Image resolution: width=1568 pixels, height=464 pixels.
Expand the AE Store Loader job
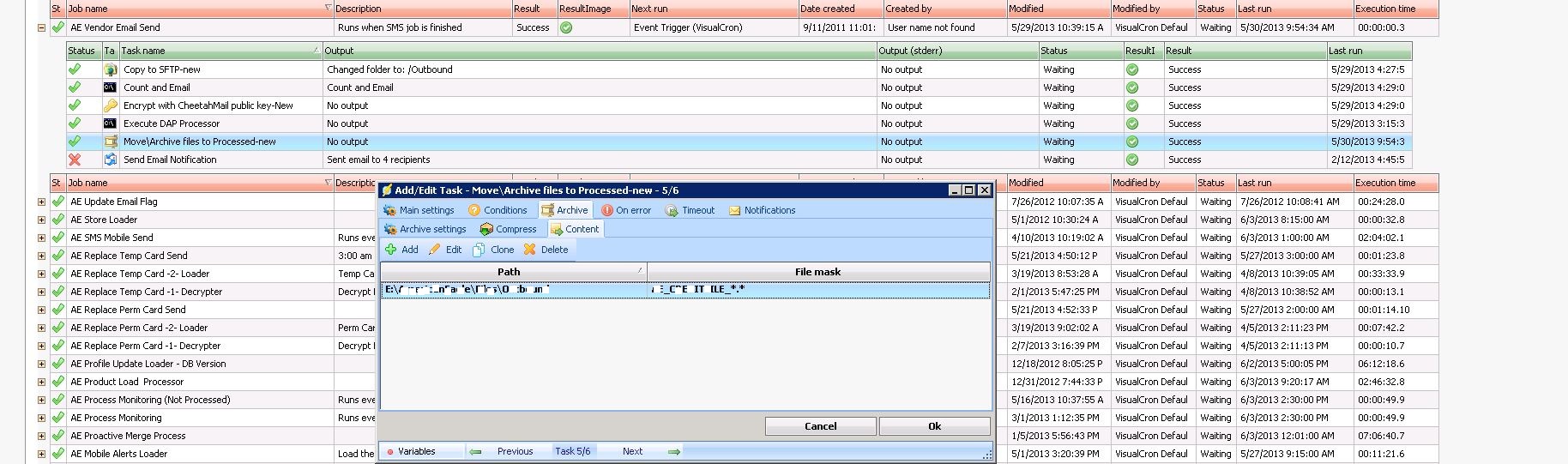(x=41, y=220)
